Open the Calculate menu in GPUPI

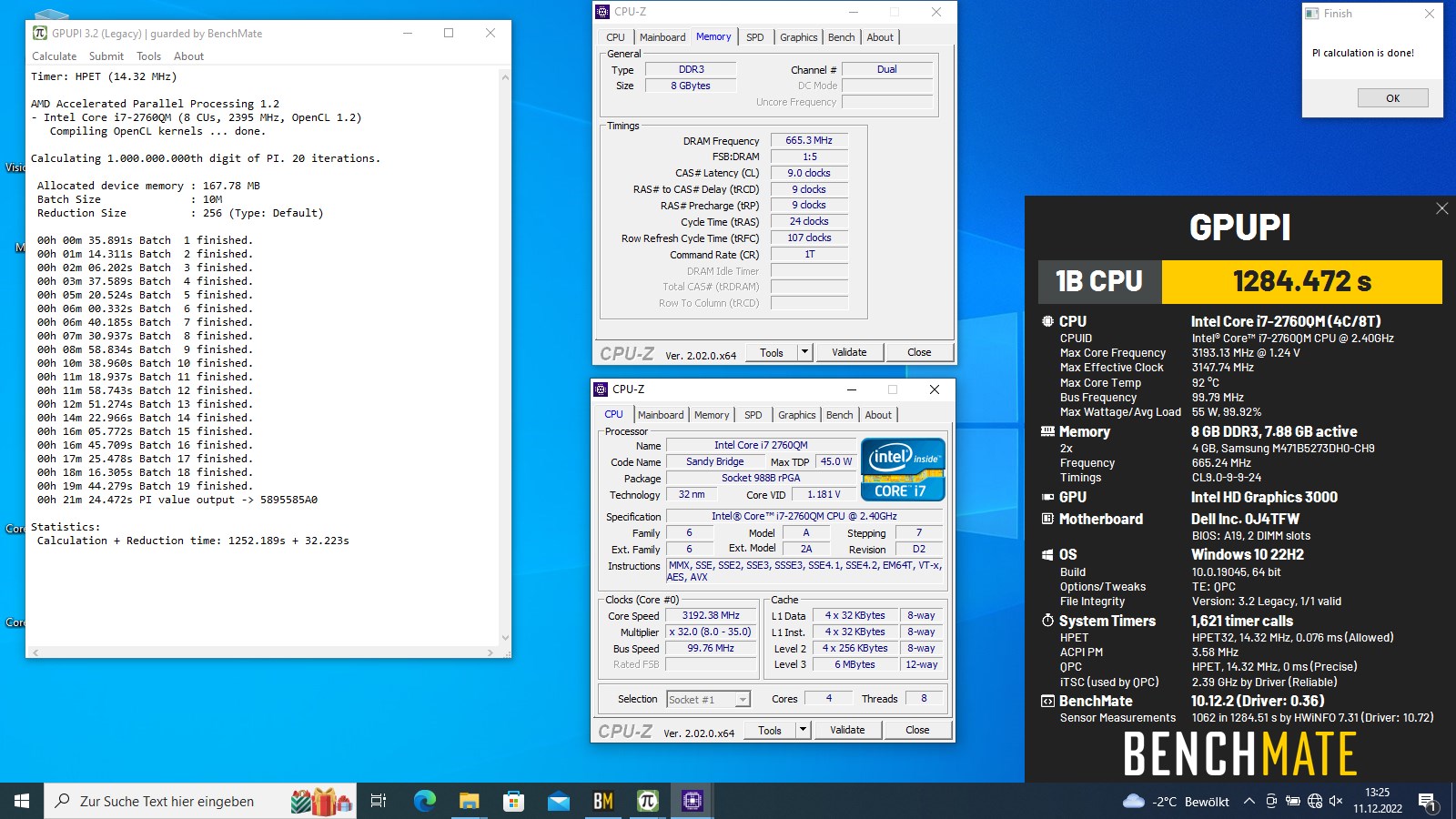coord(54,56)
